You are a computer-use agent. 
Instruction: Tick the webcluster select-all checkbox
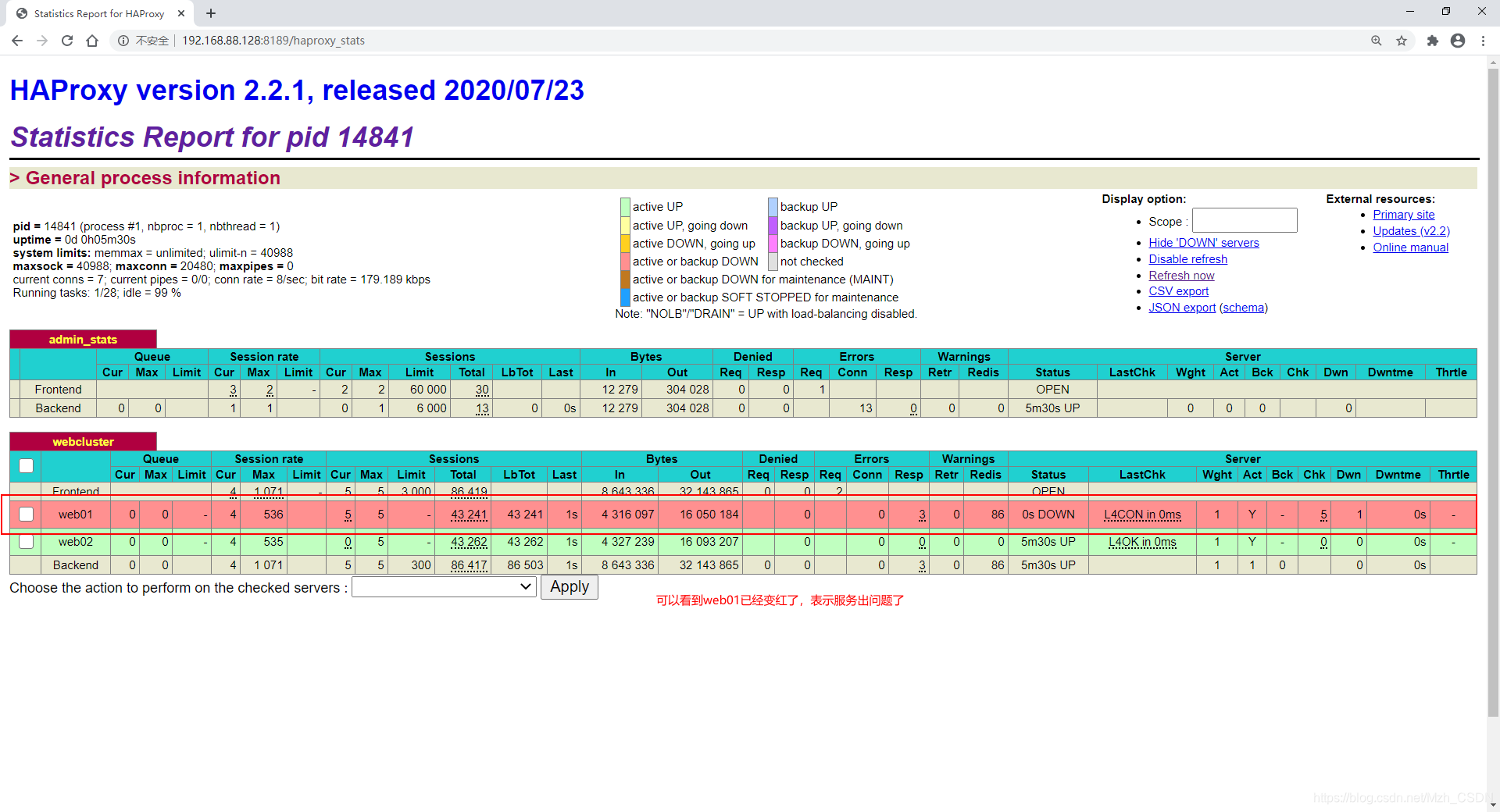pos(27,466)
